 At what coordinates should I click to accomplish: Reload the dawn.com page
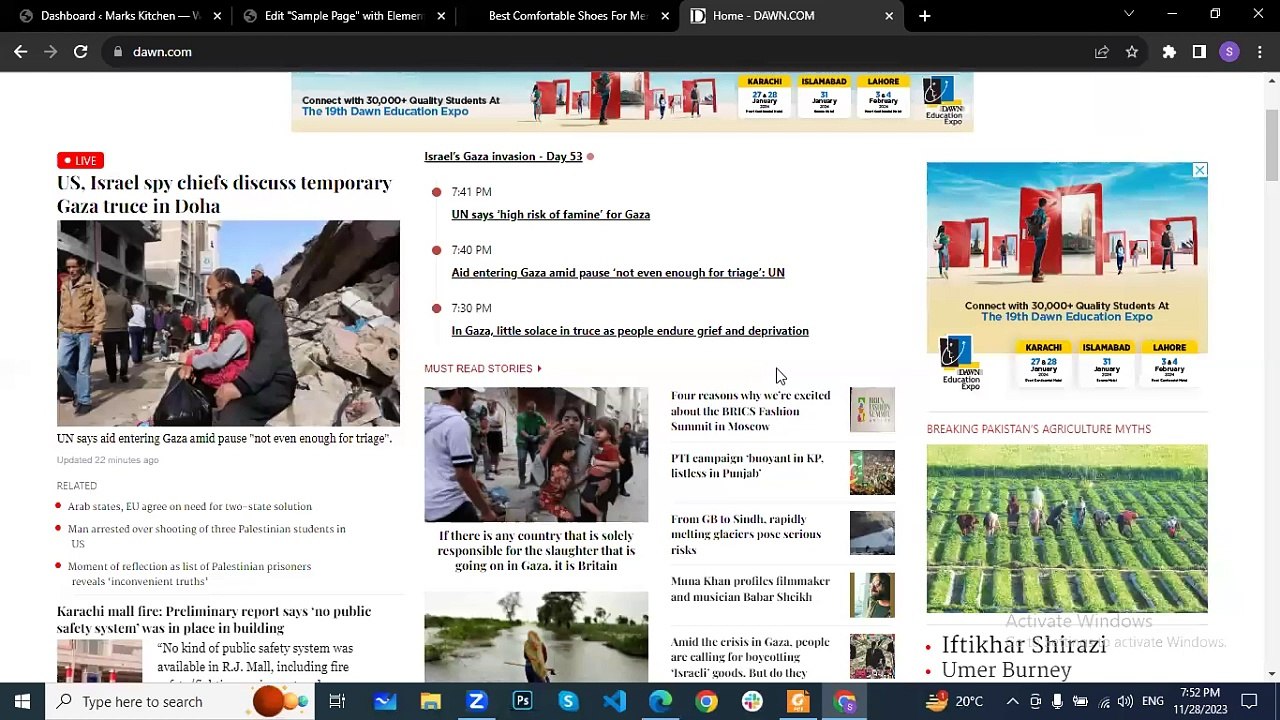pos(81,52)
